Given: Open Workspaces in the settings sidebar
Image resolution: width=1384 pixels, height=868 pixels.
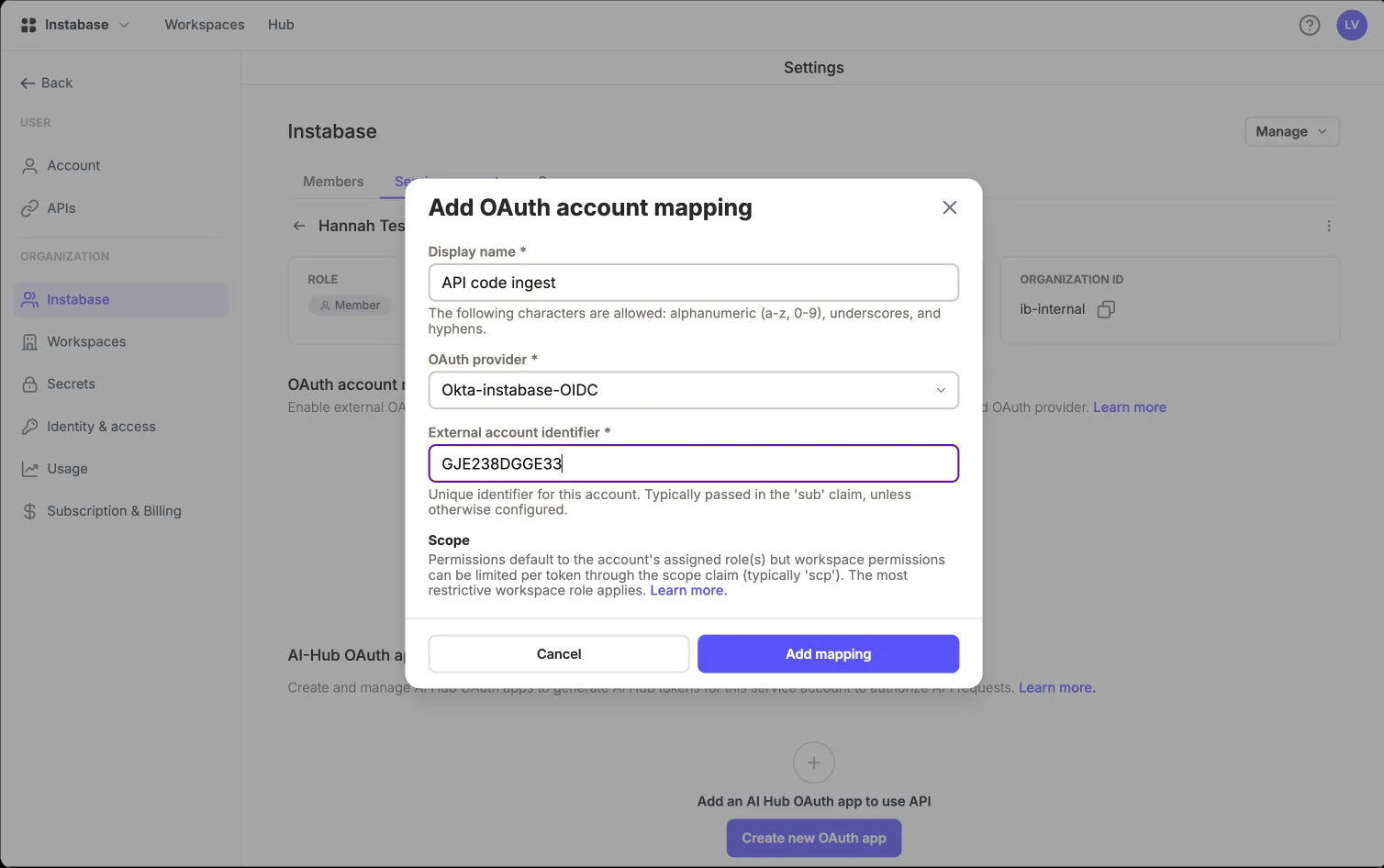Looking at the screenshot, I should [x=120, y=342].
